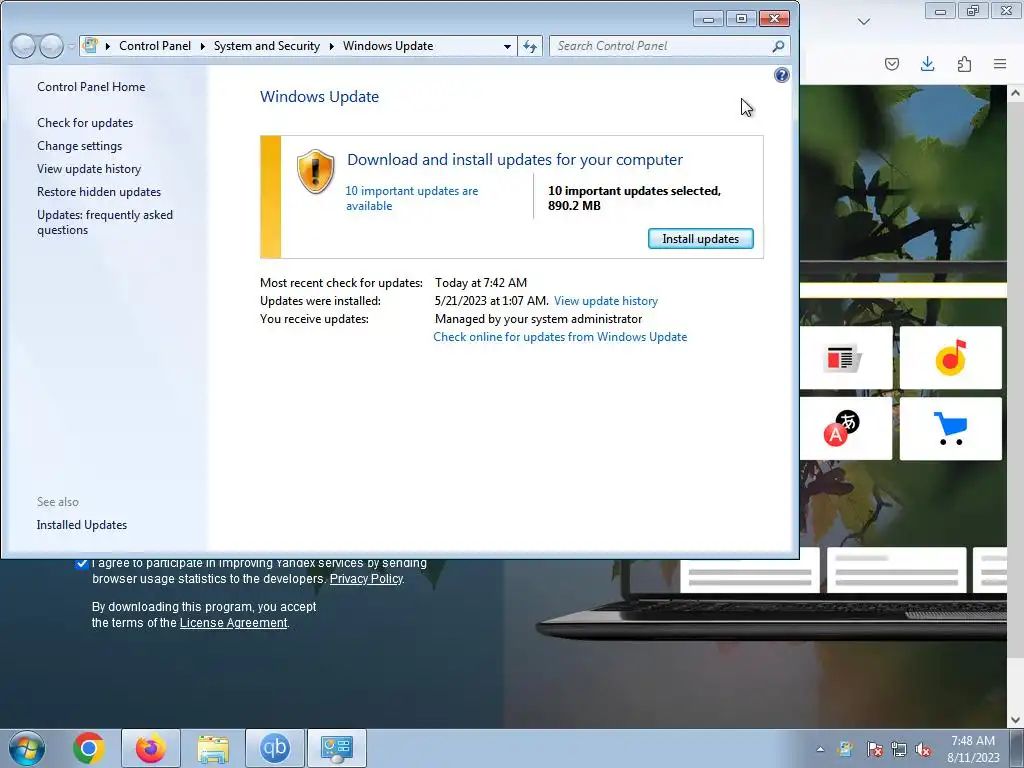Click the Control Panel taskbar button
1024x768 pixels.
tap(337, 748)
